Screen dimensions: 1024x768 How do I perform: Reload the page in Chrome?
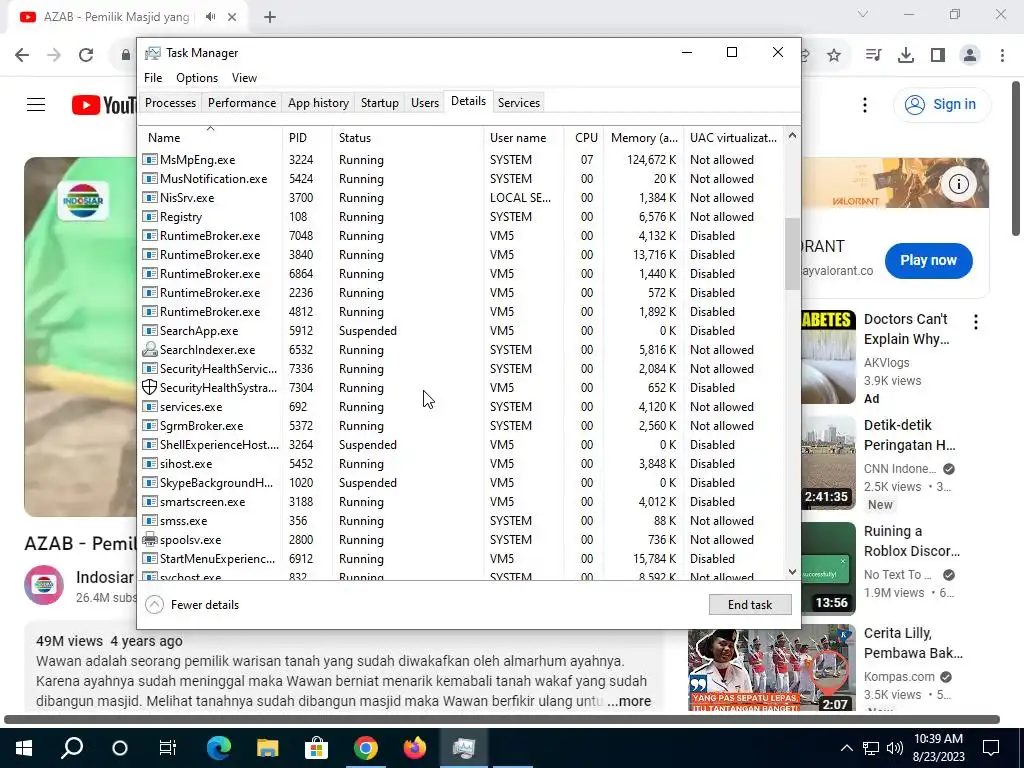(x=86, y=55)
